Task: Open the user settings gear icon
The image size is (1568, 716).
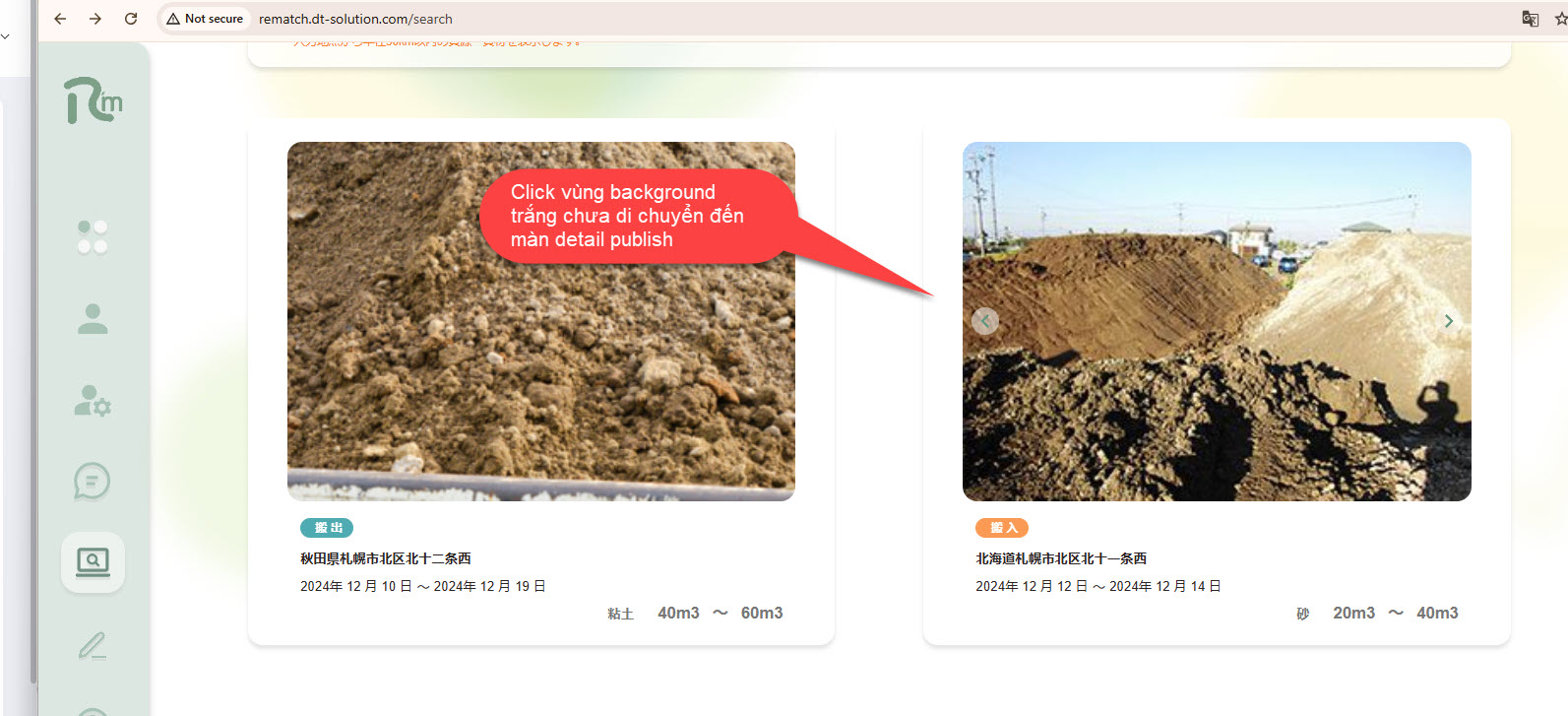Action: tap(93, 401)
